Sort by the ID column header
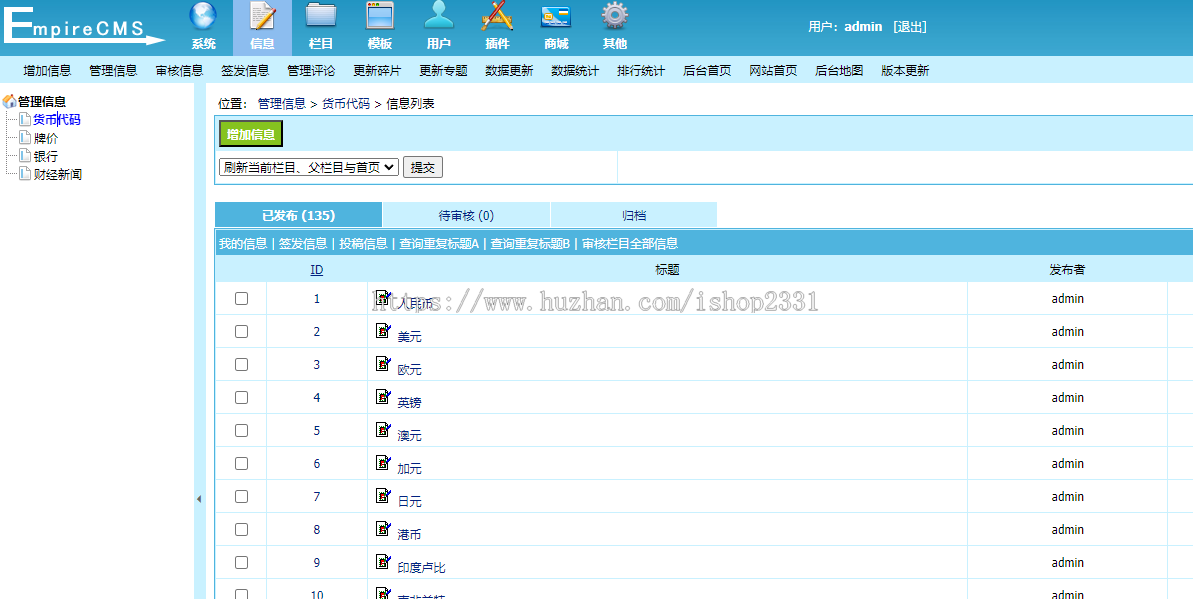 [x=317, y=269]
